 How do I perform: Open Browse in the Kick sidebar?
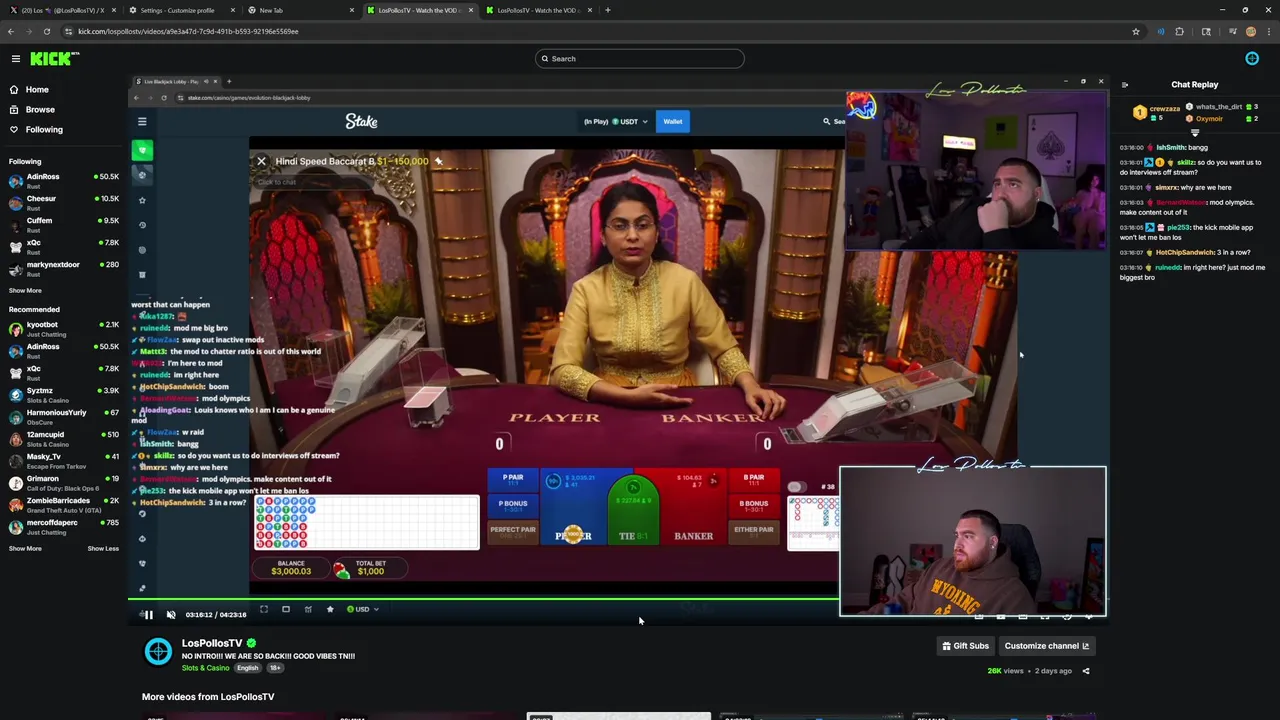point(40,109)
